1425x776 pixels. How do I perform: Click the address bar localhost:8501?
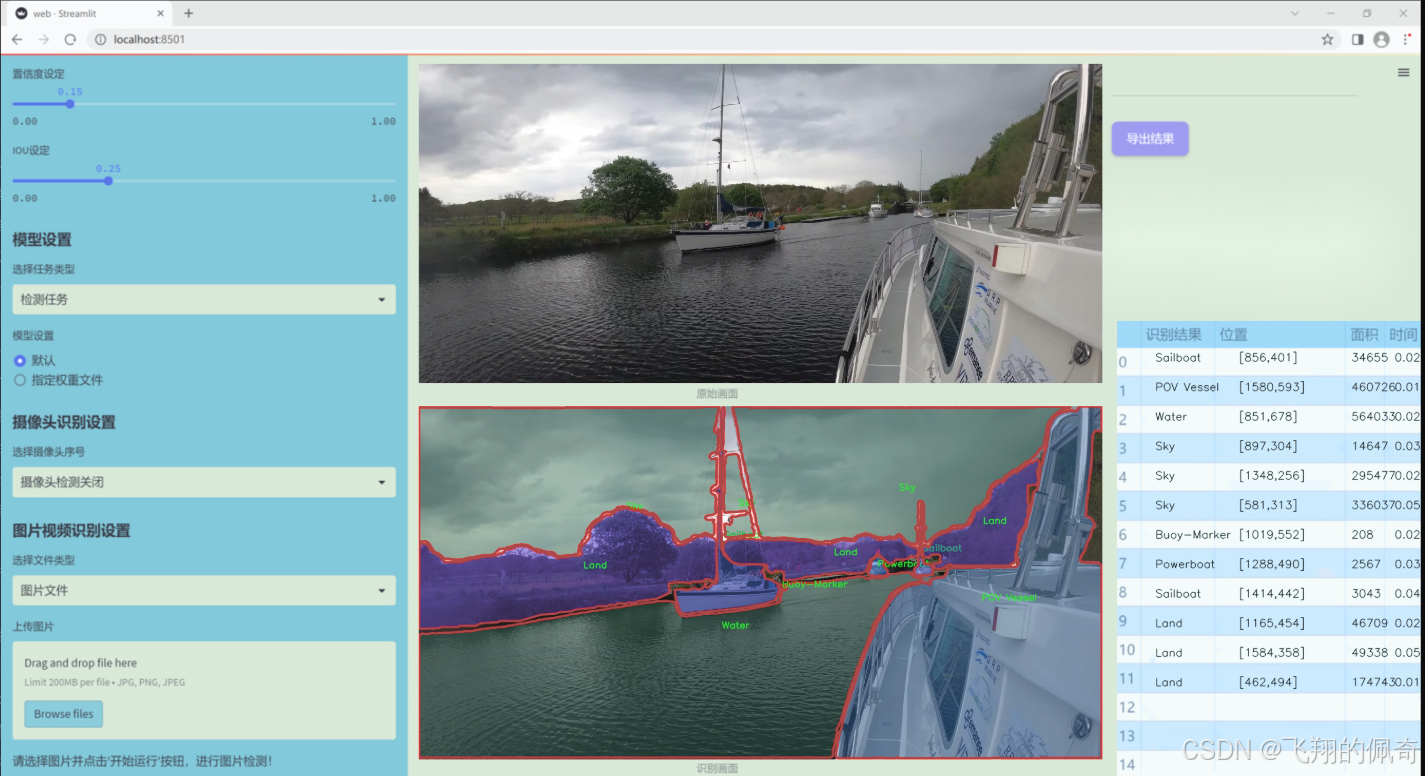(x=700, y=39)
